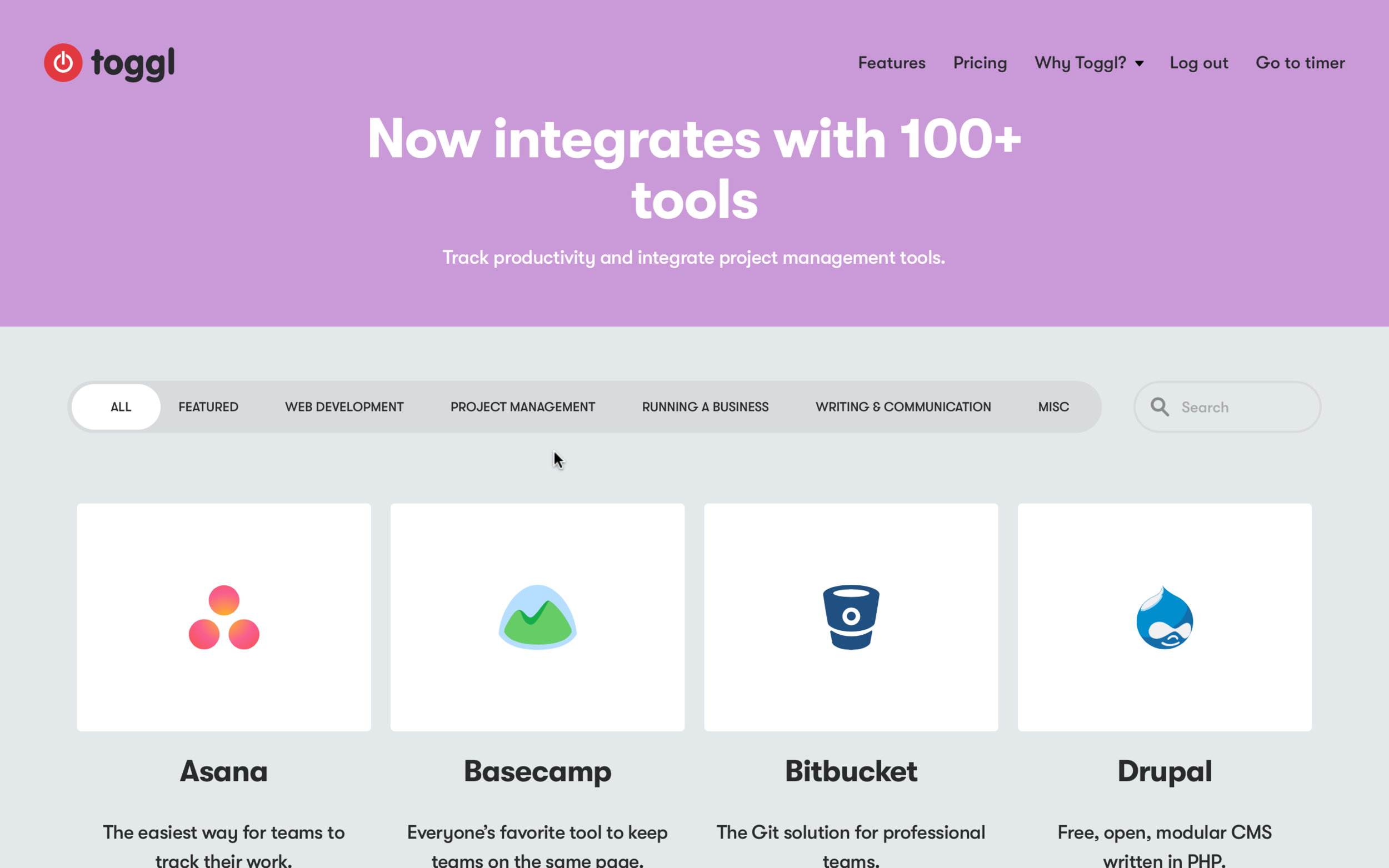
Task: Open the Go to timer link
Action: pos(1300,63)
